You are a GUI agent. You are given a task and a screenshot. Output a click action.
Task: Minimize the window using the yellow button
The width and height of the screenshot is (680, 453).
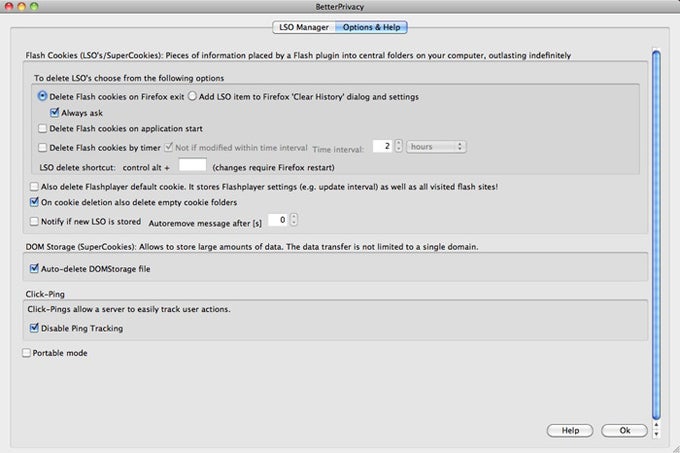(21, 6)
